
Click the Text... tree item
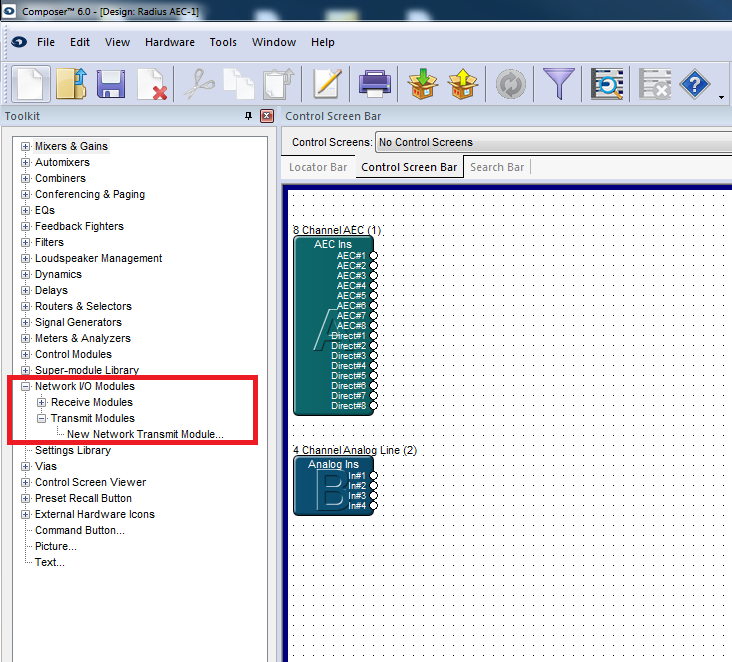(x=50, y=562)
